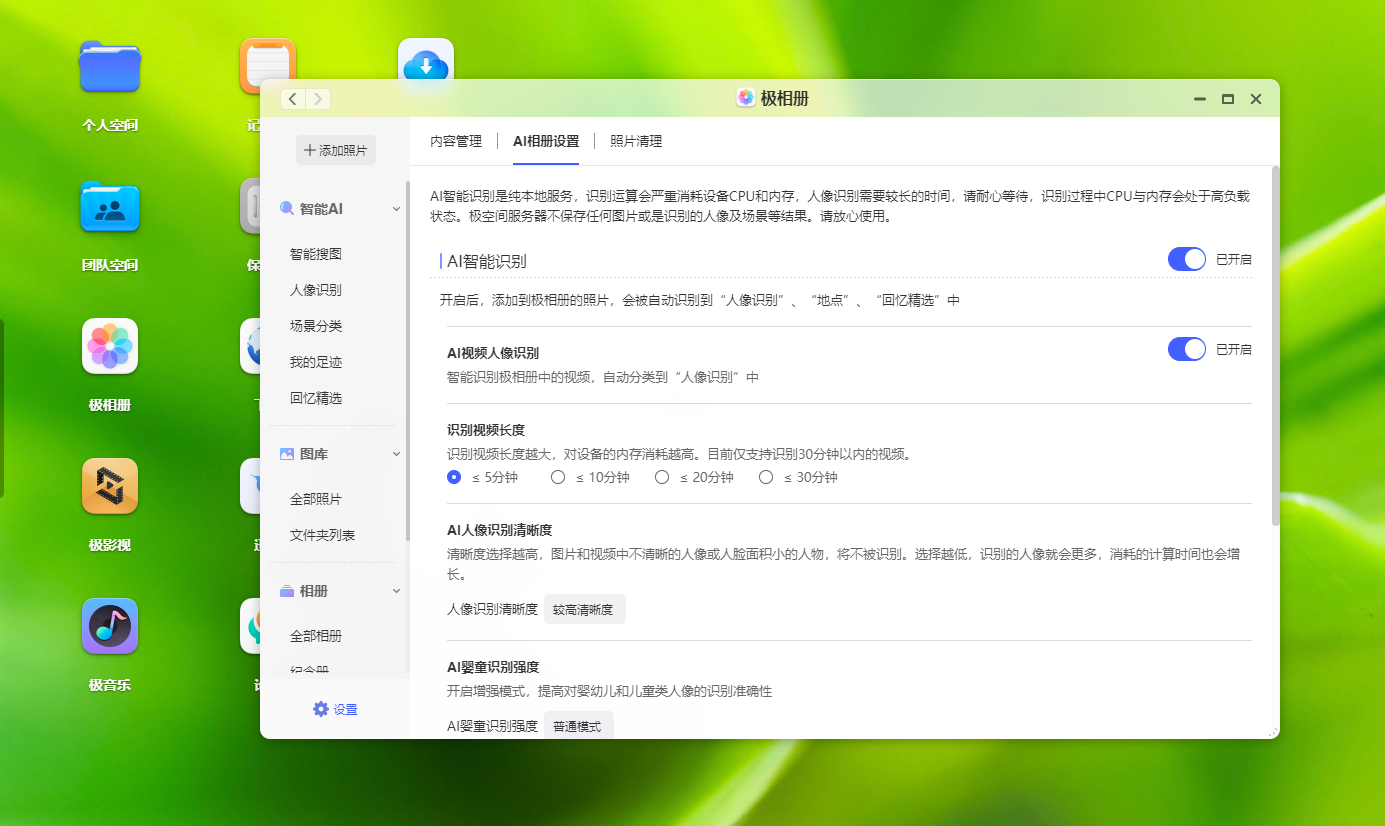This screenshot has width=1385, height=826.
Task: Turn off the AI视频人像识别 switch
Action: pyautogui.click(x=1187, y=349)
